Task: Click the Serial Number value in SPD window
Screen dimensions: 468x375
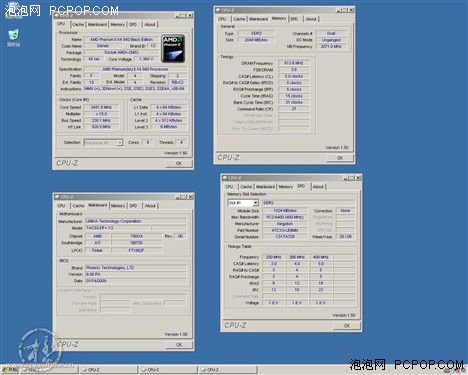Action: pyautogui.click(x=285, y=237)
